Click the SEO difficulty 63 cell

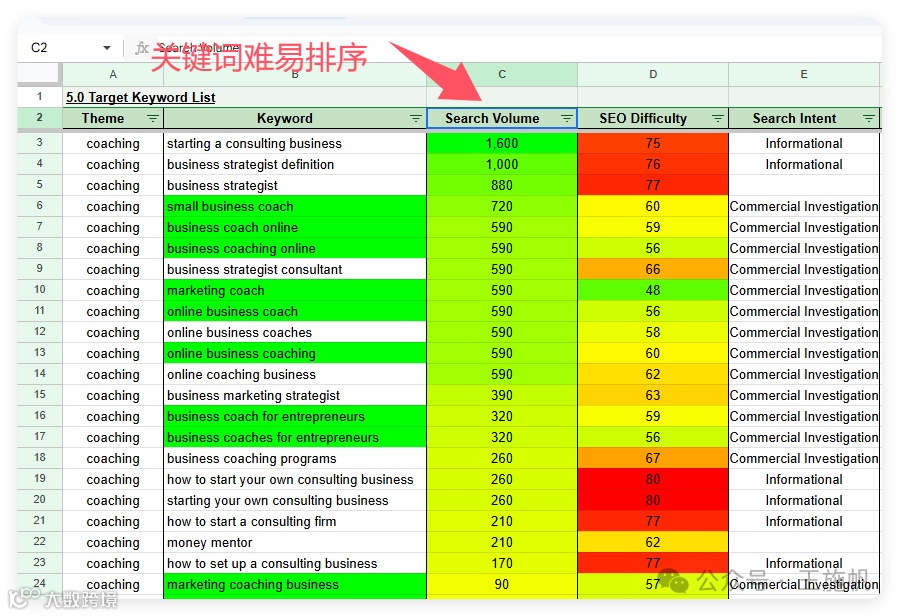[653, 396]
